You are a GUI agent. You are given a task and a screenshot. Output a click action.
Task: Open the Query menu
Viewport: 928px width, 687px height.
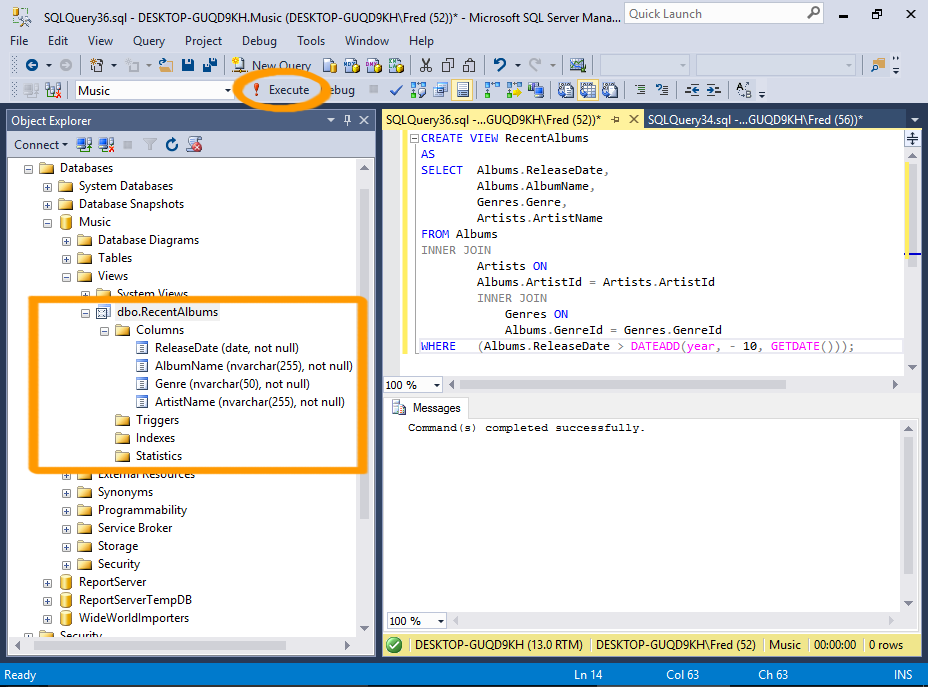click(x=149, y=41)
